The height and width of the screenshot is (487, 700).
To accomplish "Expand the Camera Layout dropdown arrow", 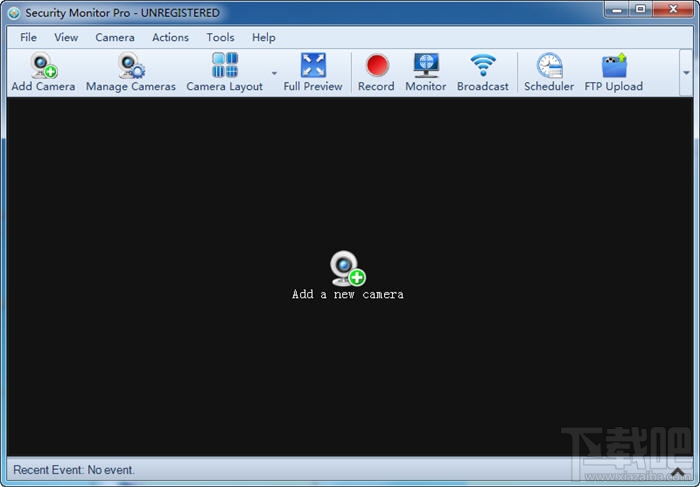I will coord(274,73).
